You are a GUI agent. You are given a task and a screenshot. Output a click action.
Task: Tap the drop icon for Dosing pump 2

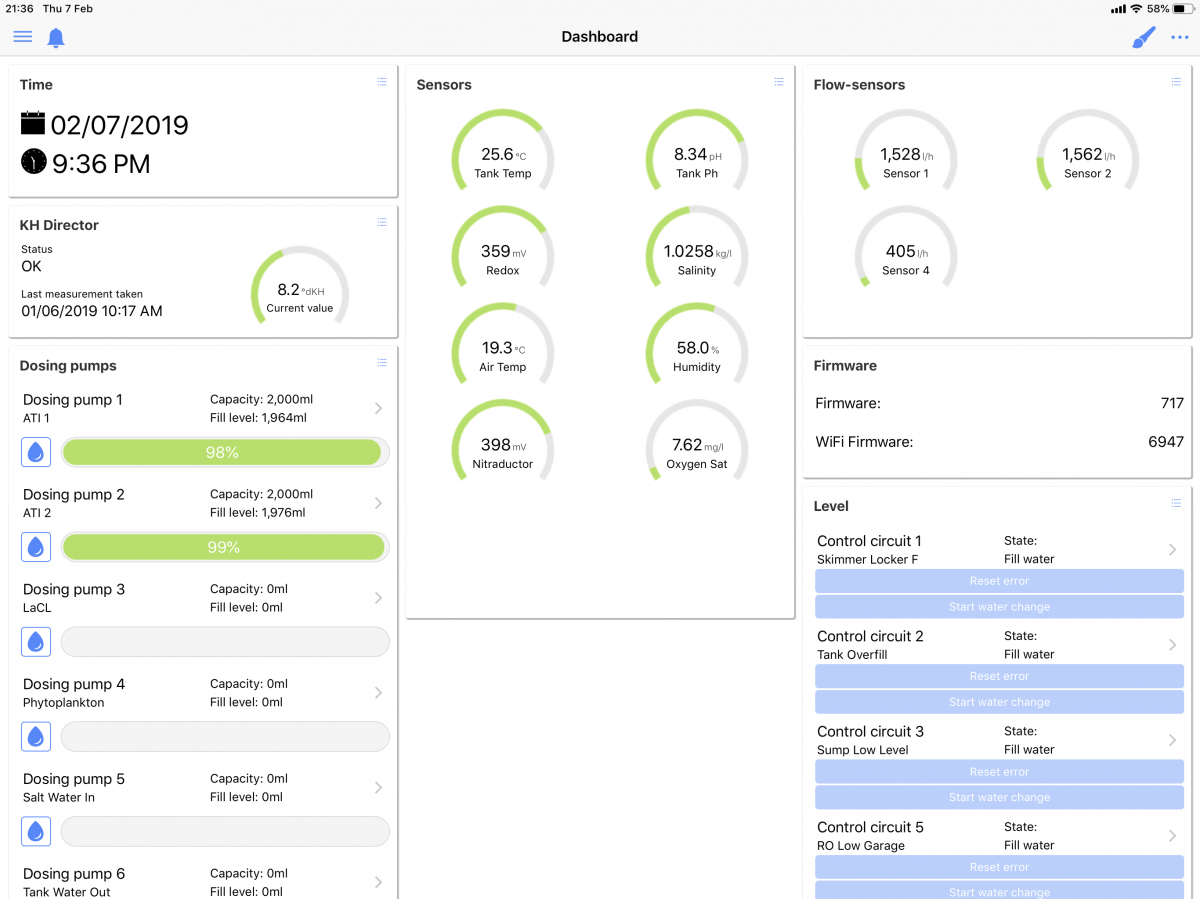click(x=36, y=547)
